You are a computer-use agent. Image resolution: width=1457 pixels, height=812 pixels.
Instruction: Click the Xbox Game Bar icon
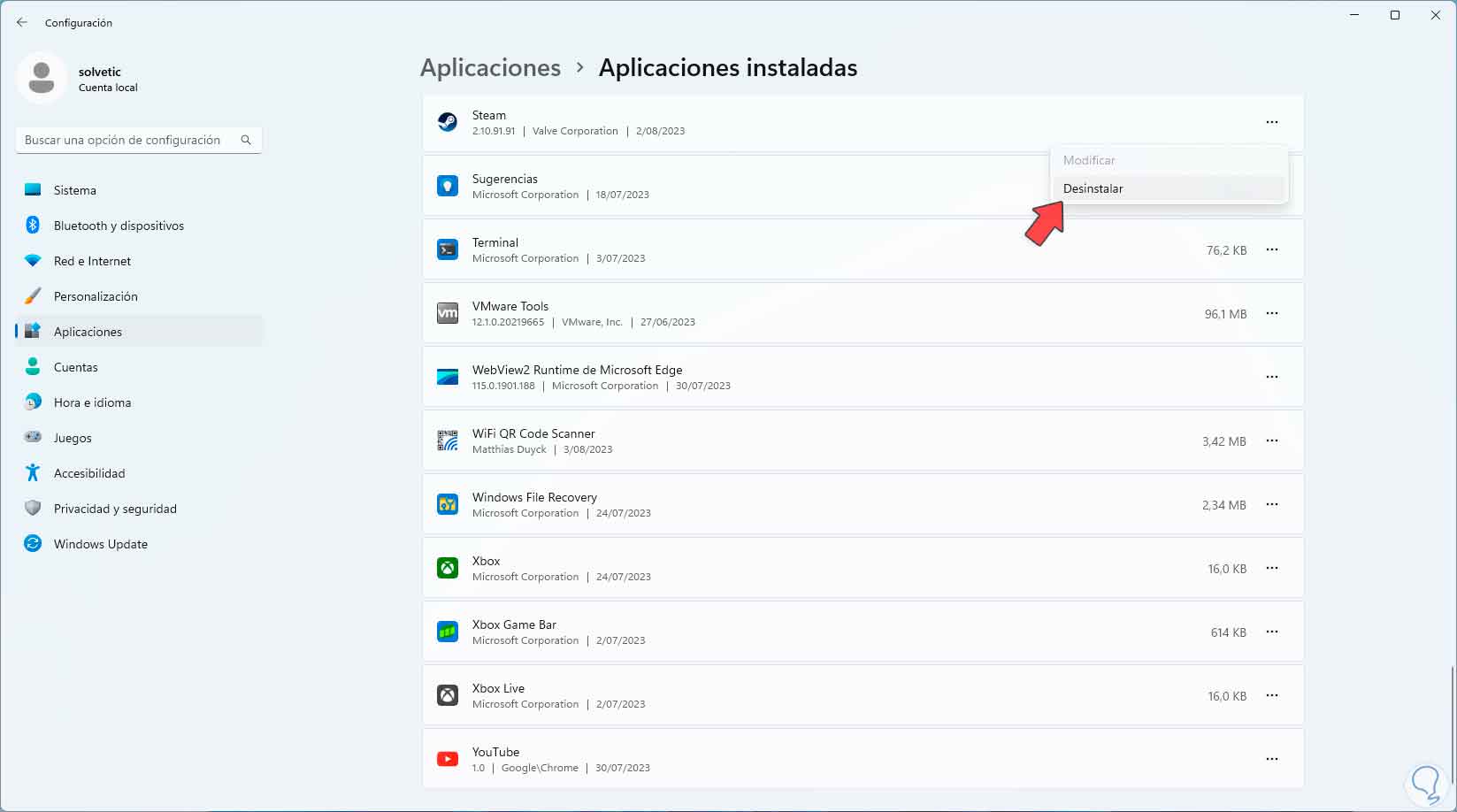coord(448,632)
